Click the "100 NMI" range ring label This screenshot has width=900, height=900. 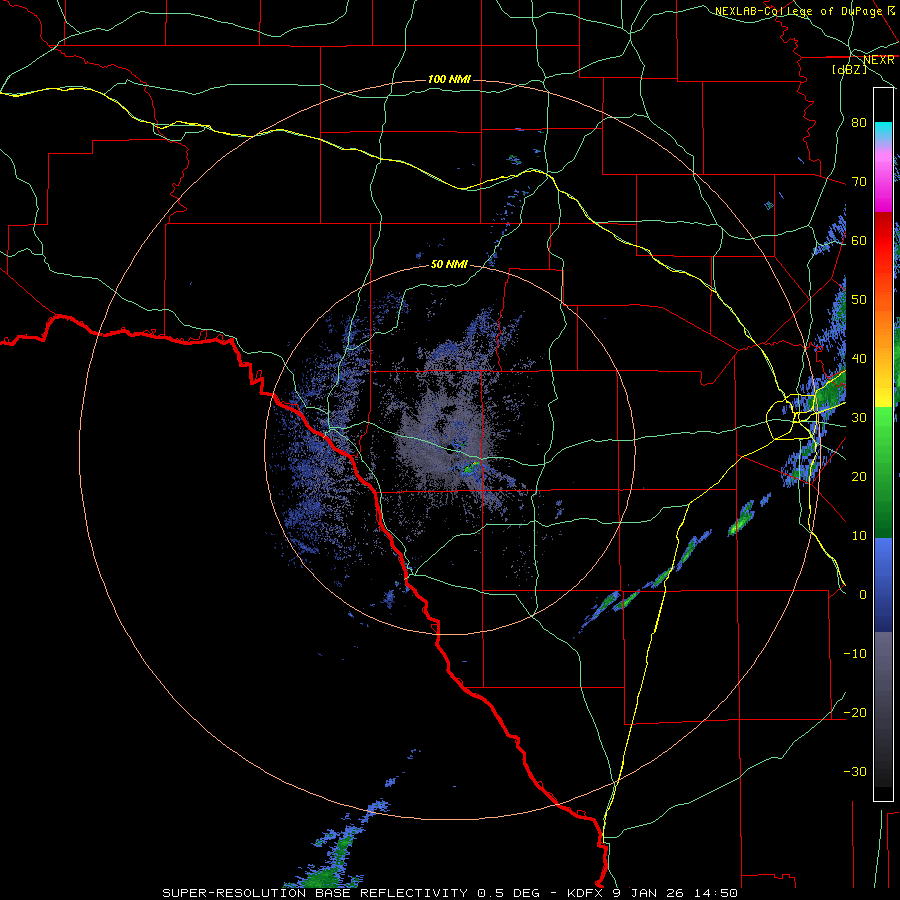coord(449,79)
